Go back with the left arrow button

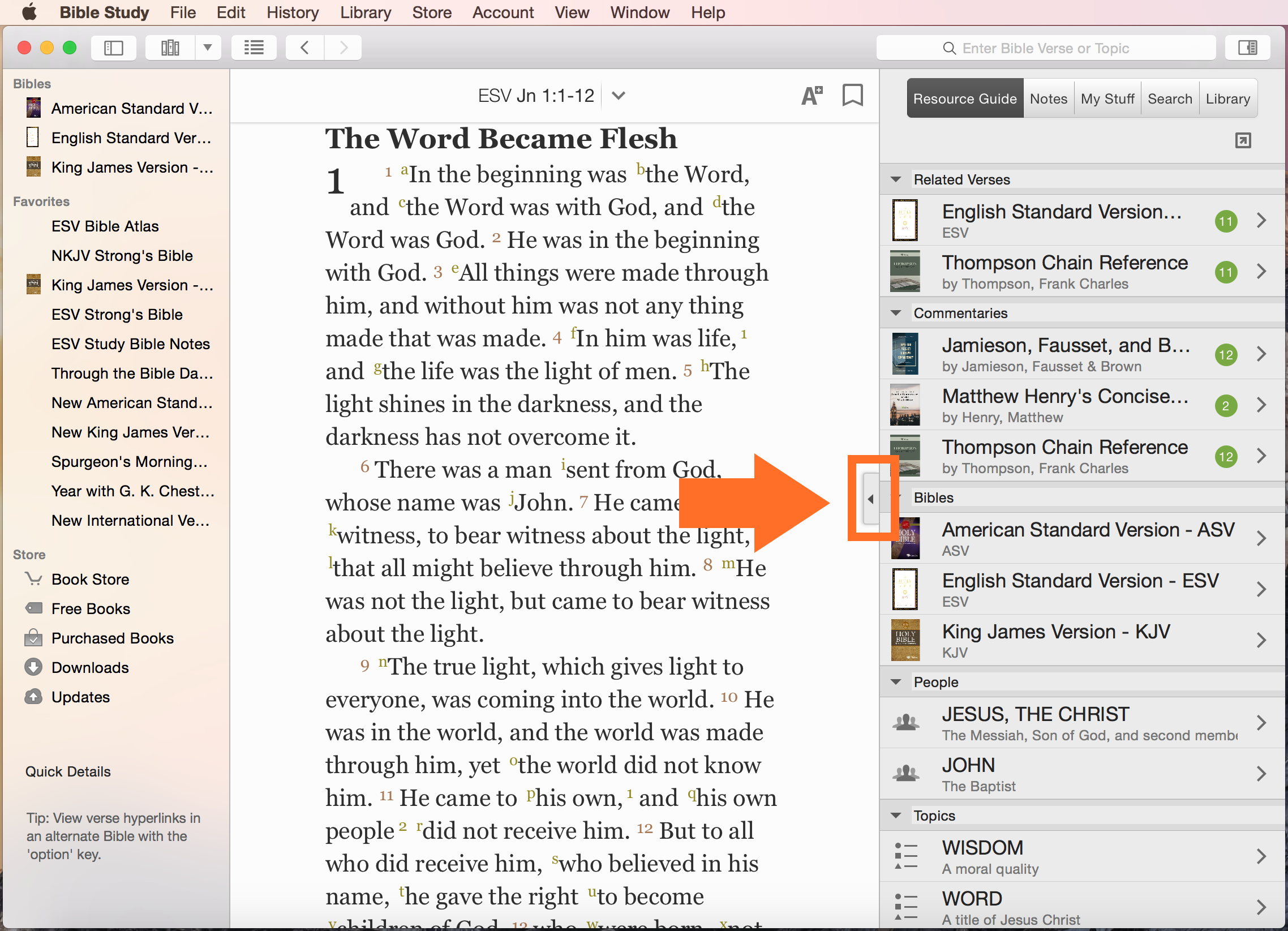coord(305,48)
